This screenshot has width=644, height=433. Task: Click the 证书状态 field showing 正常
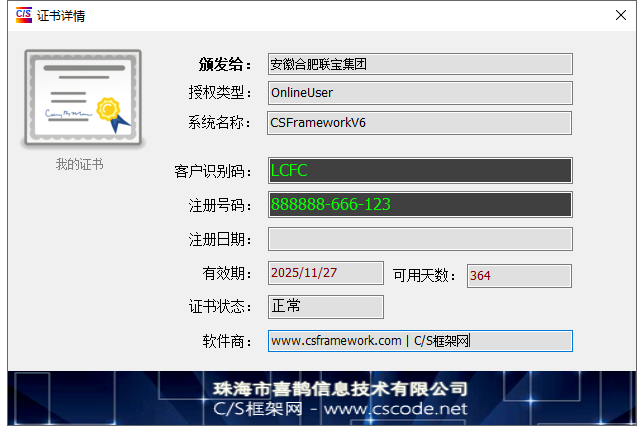[326, 306]
